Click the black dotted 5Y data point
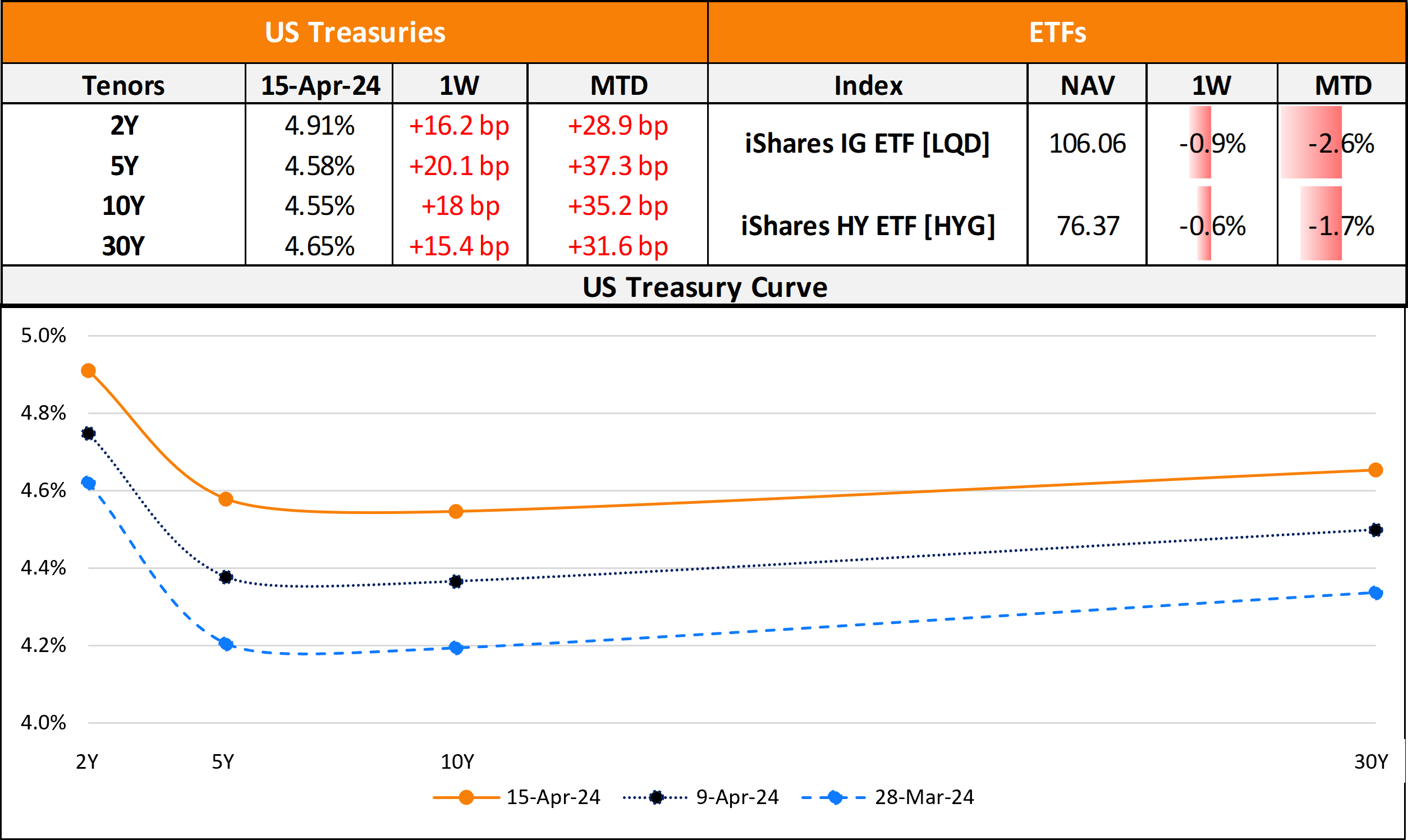1408x840 pixels. 226,577
